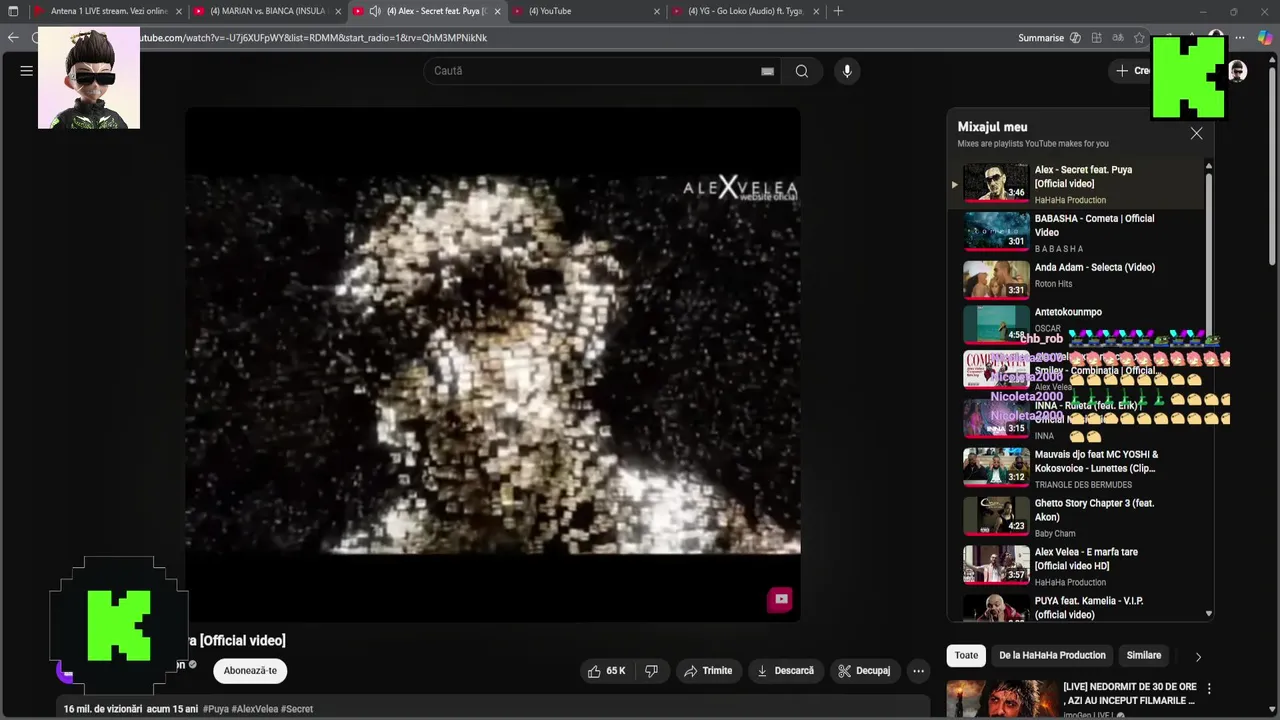This screenshot has height=720, width=1280.
Task: Open tab actions menu at window top-left
Action: [x=13, y=11]
